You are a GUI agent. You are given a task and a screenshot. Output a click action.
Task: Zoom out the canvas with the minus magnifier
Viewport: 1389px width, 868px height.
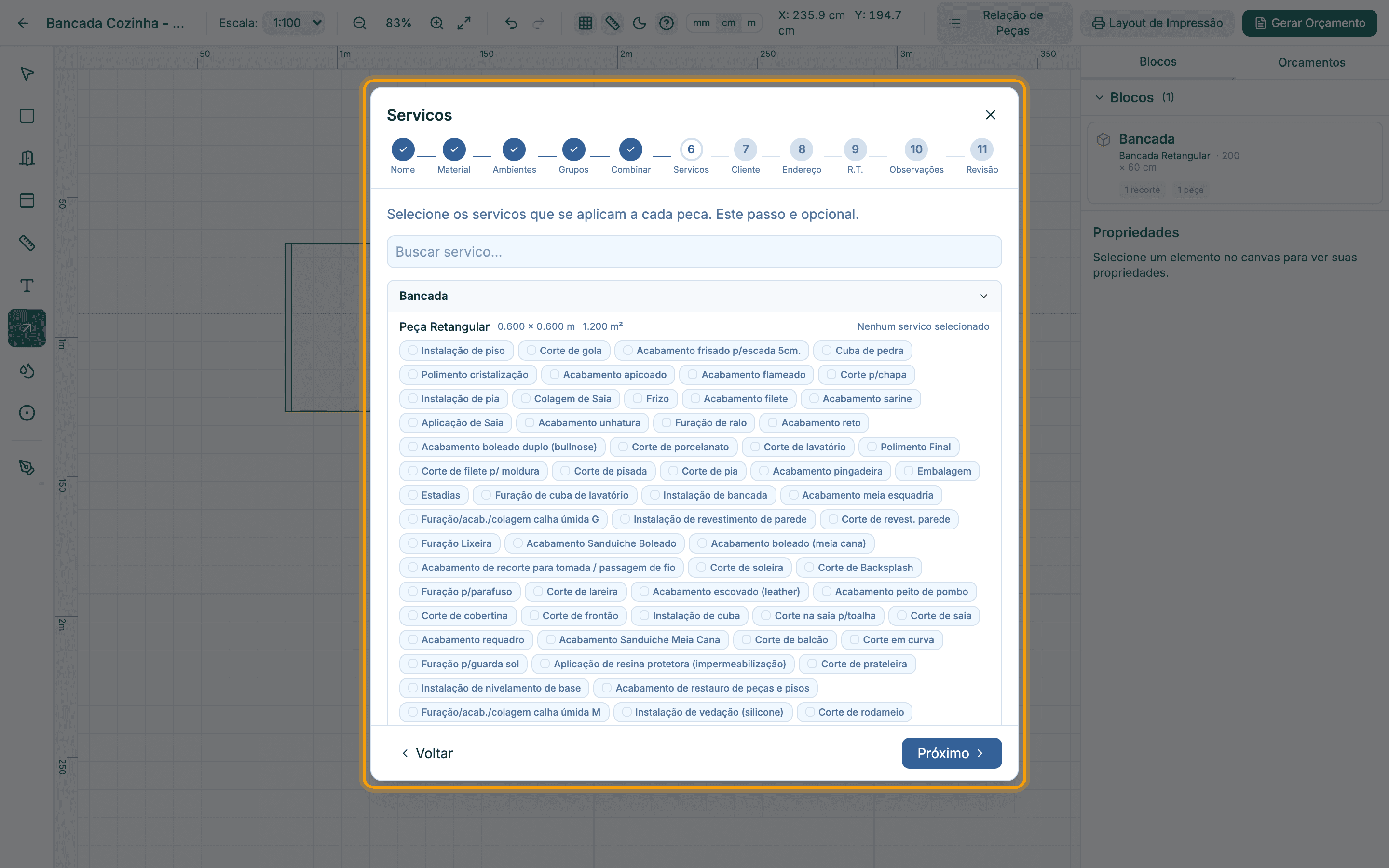coord(359,23)
